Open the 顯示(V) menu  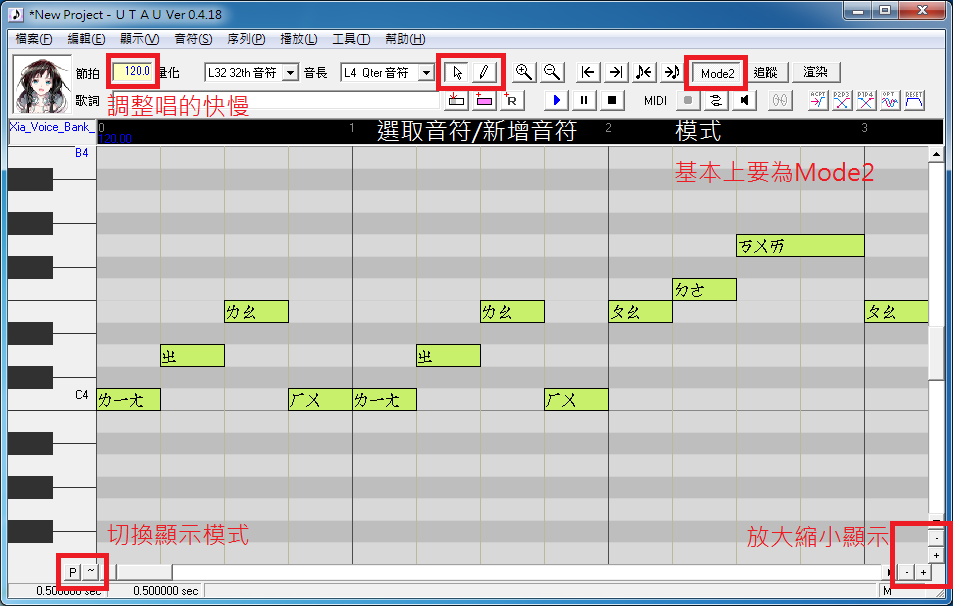[139, 39]
